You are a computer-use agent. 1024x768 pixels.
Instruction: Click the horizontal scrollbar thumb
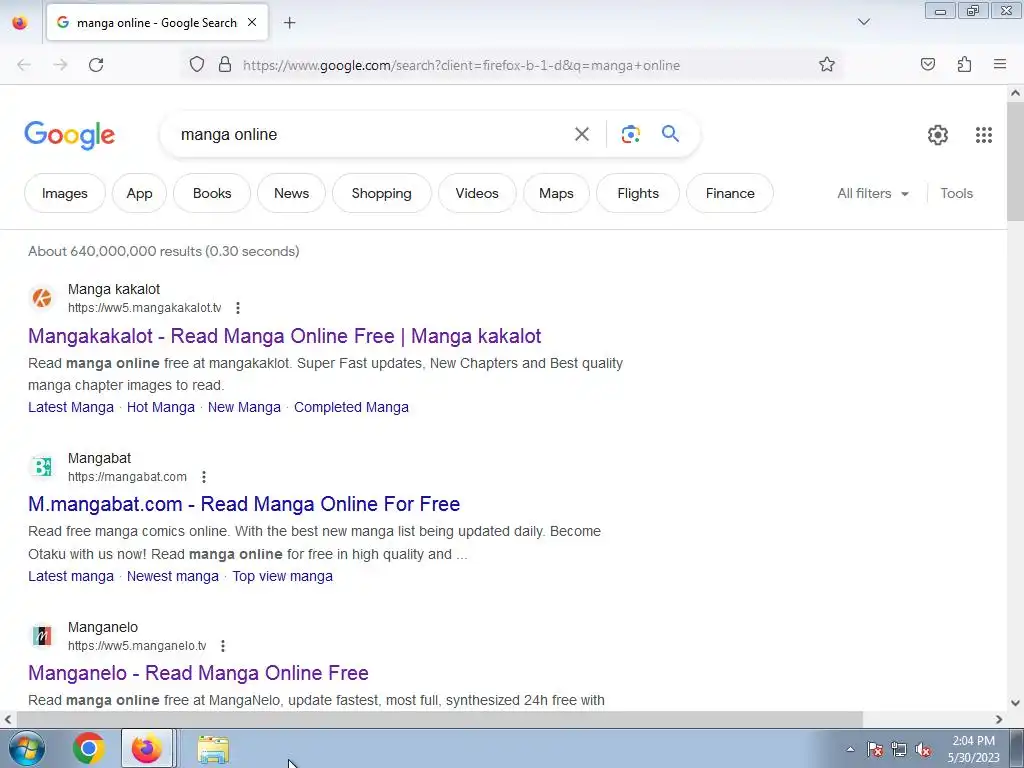point(439,719)
